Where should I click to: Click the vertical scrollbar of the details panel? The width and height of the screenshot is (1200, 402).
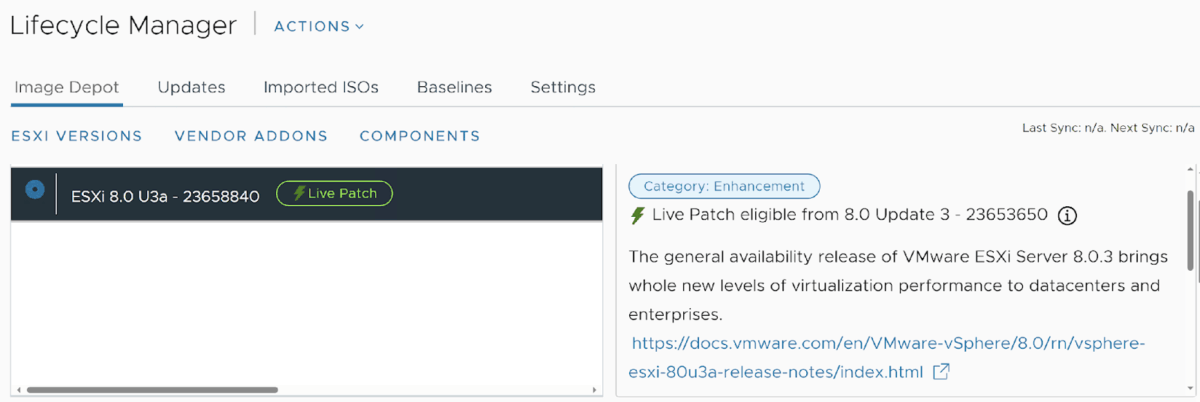click(x=1190, y=229)
